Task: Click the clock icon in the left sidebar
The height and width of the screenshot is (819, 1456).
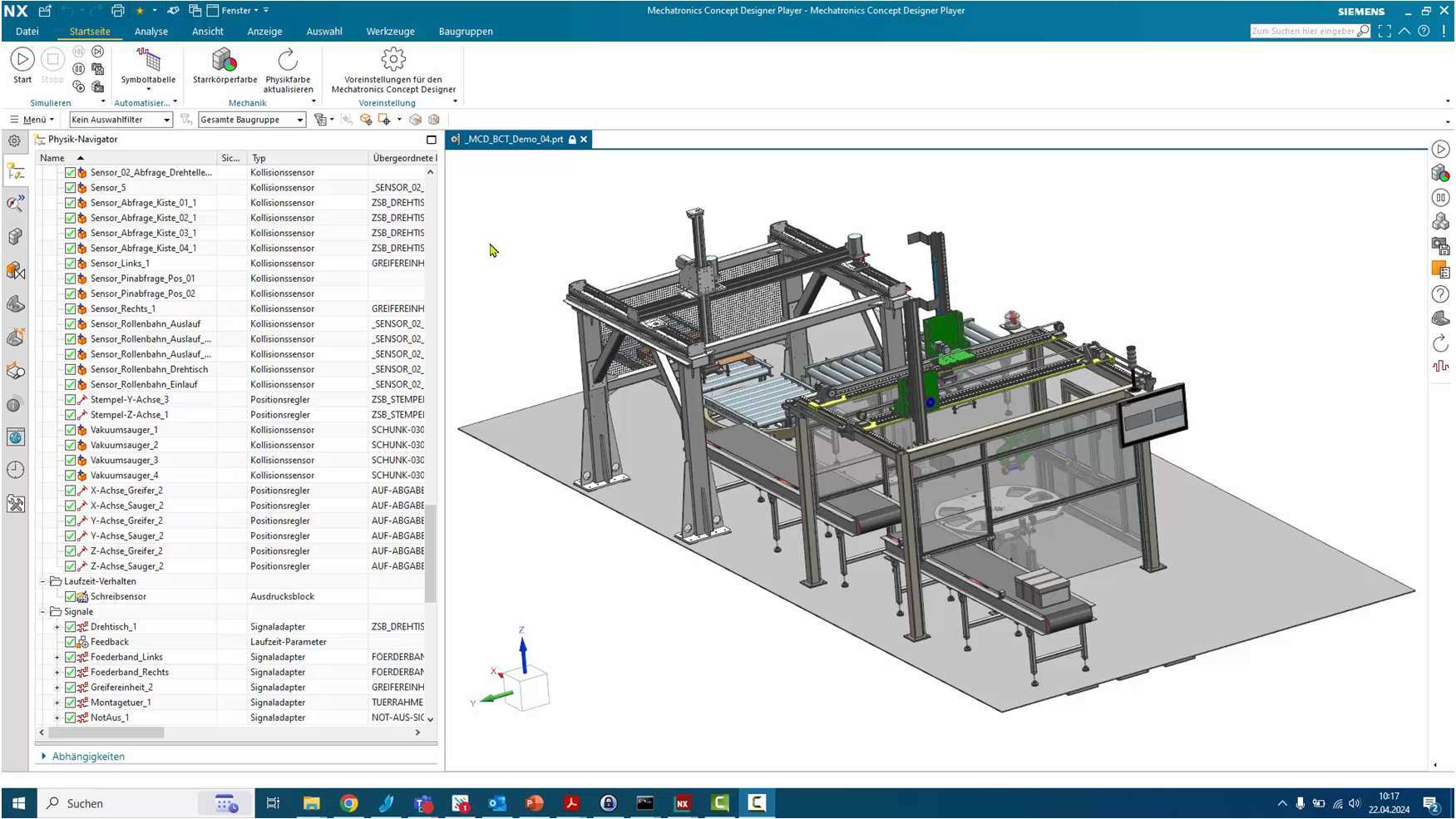Action: (16, 470)
